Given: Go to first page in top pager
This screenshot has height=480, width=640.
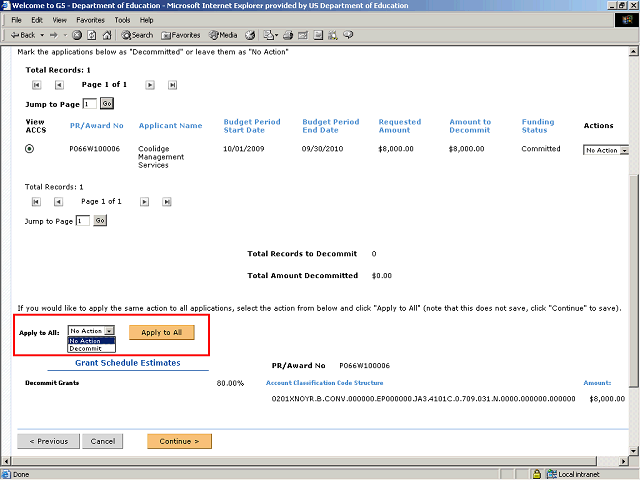Looking at the screenshot, I should pyautogui.click(x=36, y=85).
